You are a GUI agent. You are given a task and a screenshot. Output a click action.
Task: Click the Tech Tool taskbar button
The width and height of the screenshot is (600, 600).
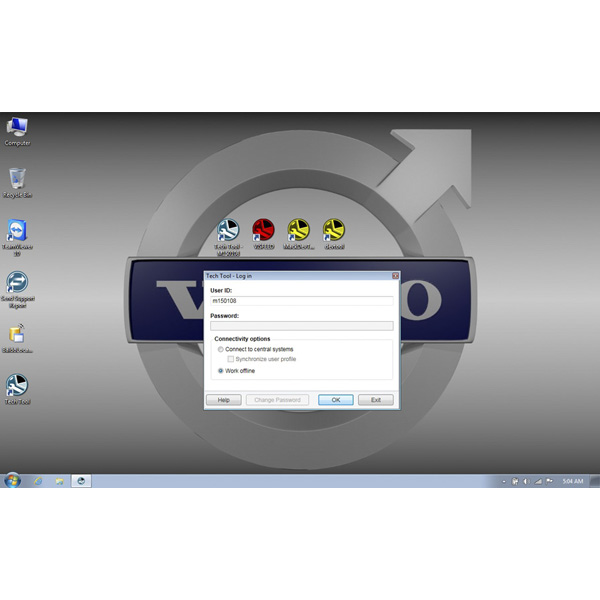click(x=82, y=481)
